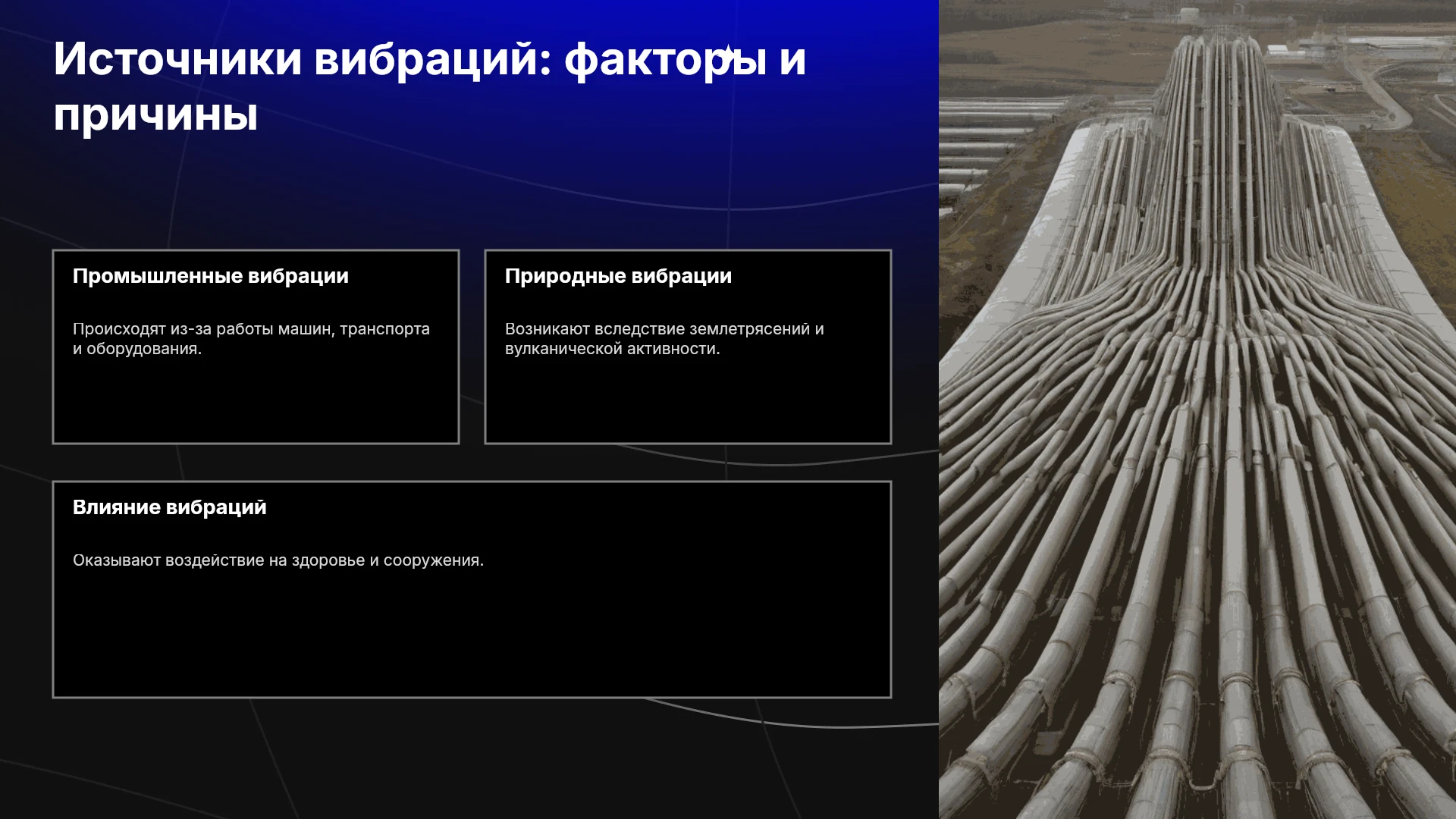1456x819 pixels.
Task: Click the word "факторы" in the title
Action: click(665, 61)
